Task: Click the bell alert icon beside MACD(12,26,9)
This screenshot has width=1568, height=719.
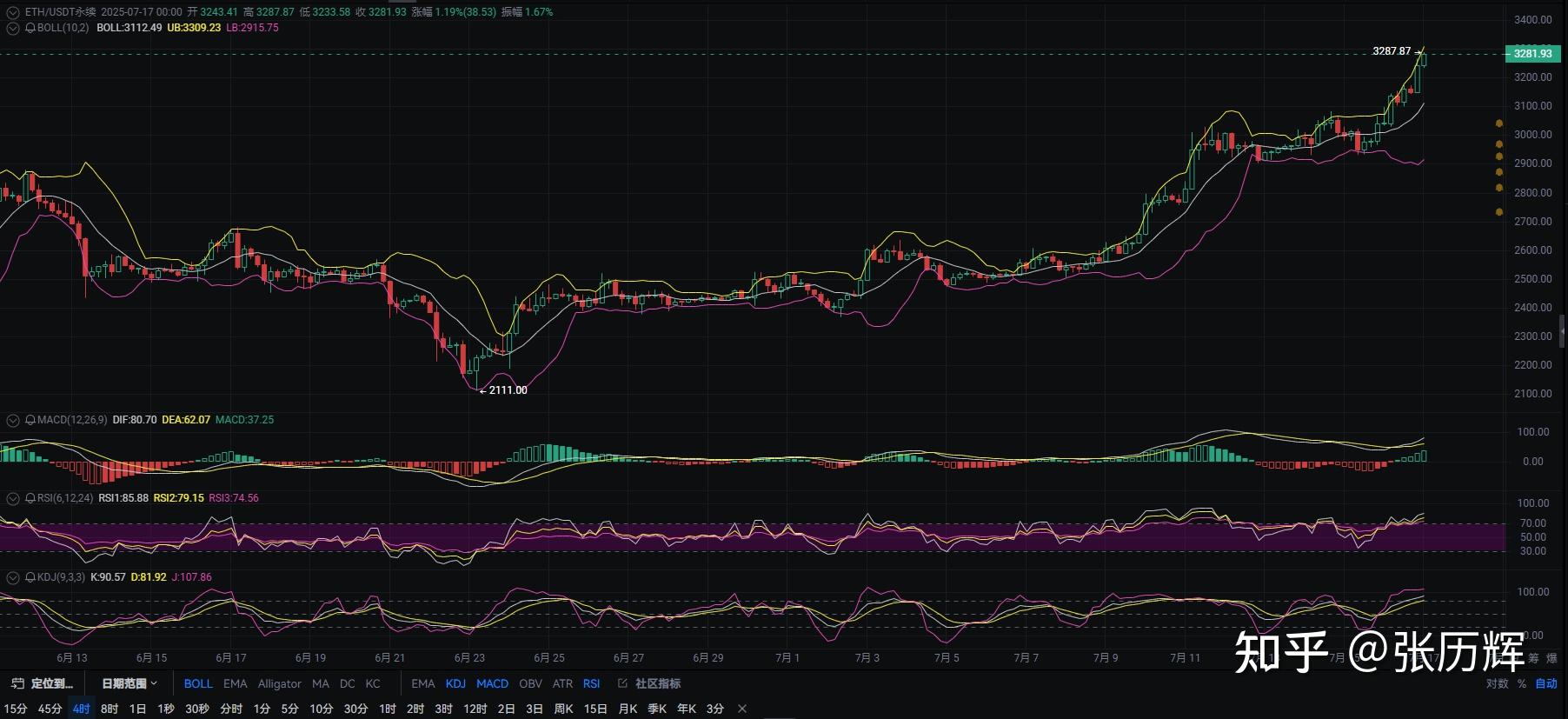Action: [30, 420]
